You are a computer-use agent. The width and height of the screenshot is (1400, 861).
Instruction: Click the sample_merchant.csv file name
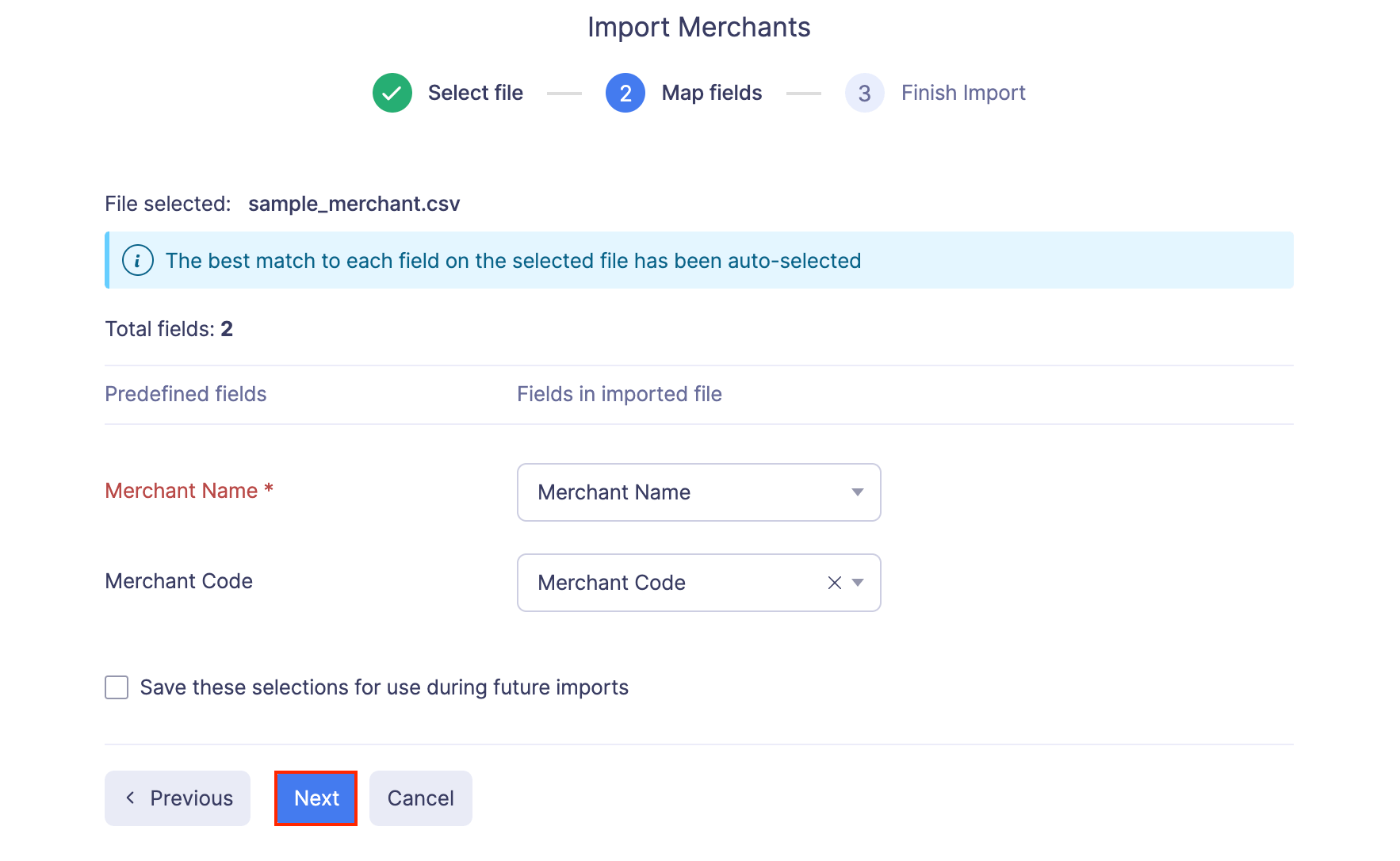[354, 204]
